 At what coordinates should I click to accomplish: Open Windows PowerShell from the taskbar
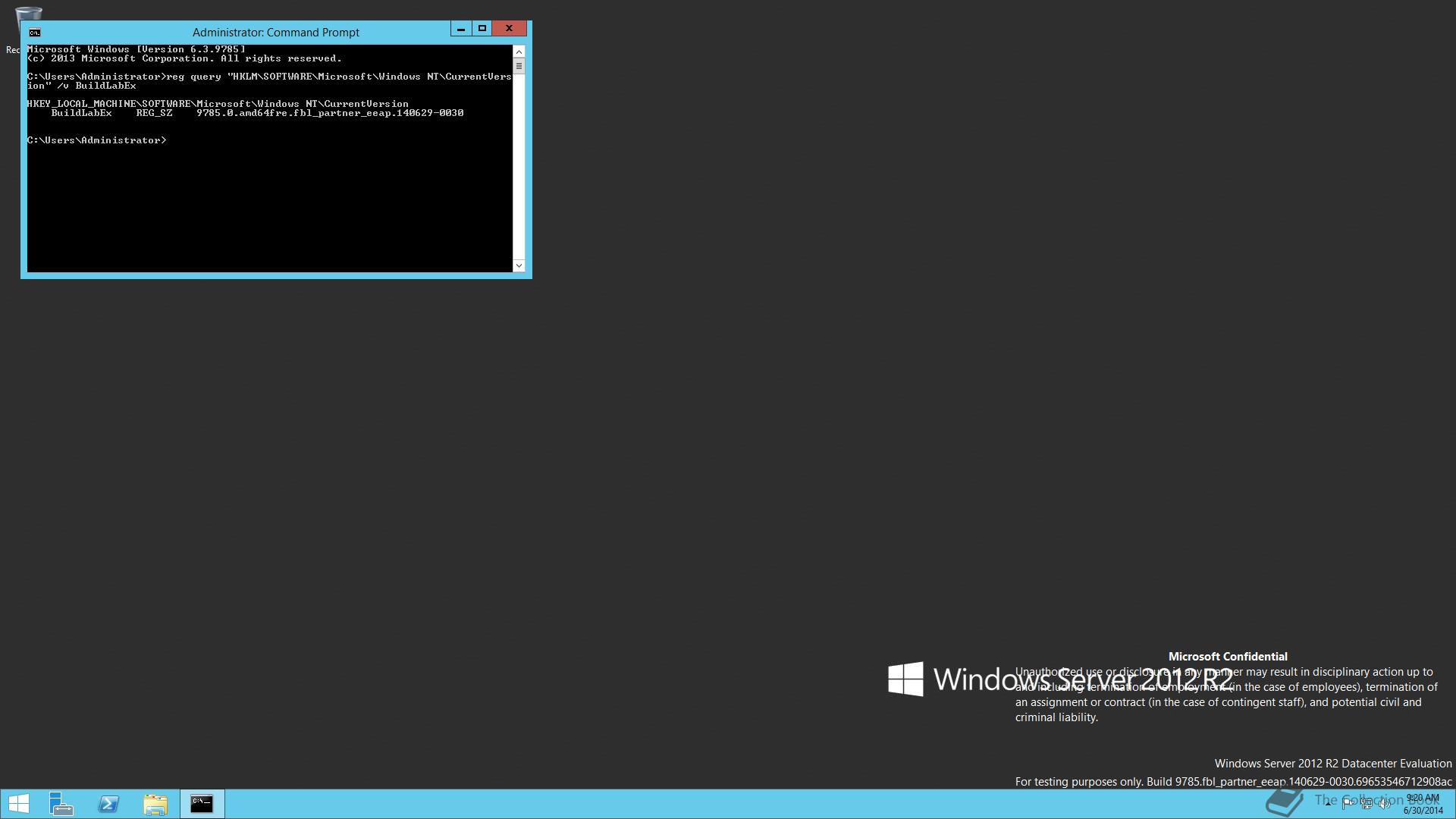coord(108,804)
